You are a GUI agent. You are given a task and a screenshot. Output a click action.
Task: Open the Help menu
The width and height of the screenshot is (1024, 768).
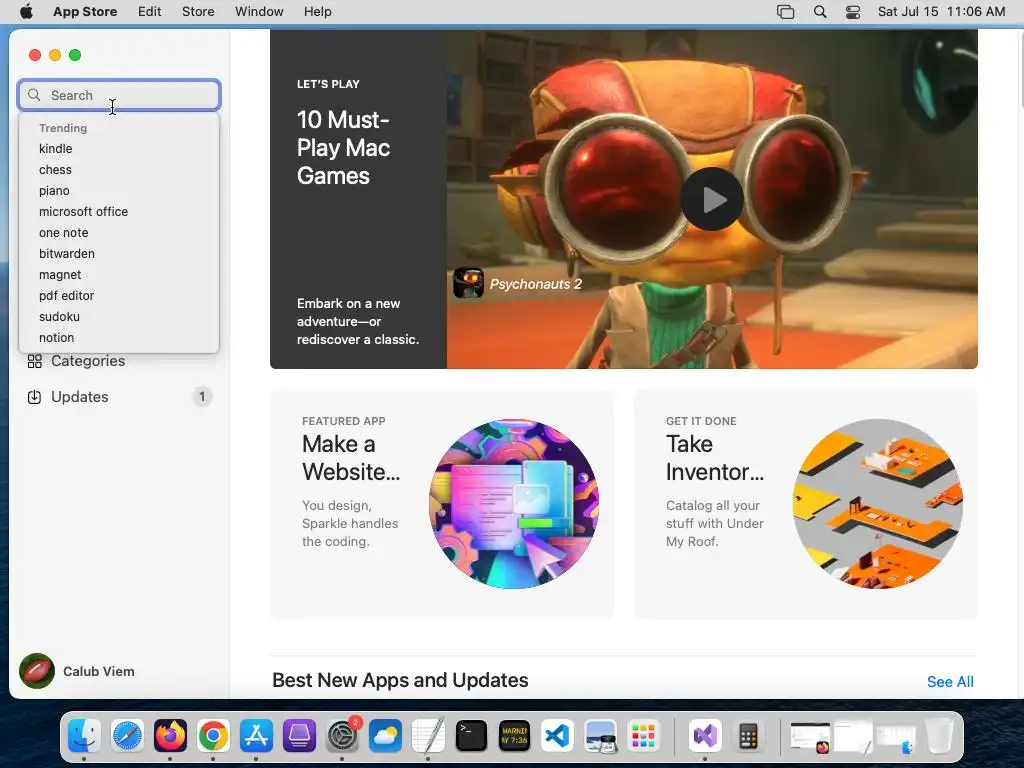[x=317, y=12]
